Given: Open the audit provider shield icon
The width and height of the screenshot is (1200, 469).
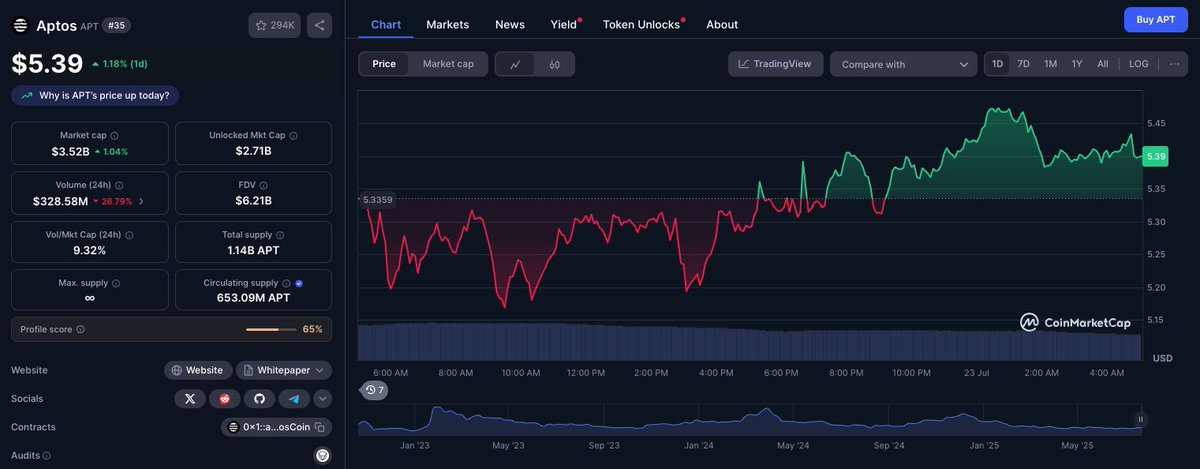Looking at the screenshot, I should 322,455.
